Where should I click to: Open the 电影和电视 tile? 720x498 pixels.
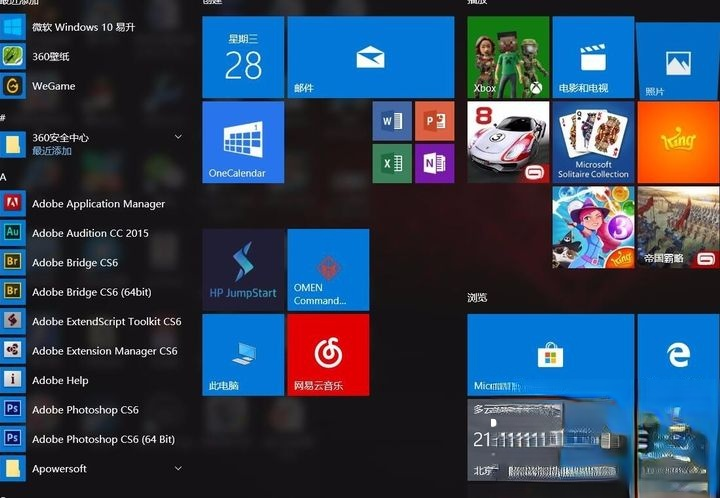coord(593,57)
